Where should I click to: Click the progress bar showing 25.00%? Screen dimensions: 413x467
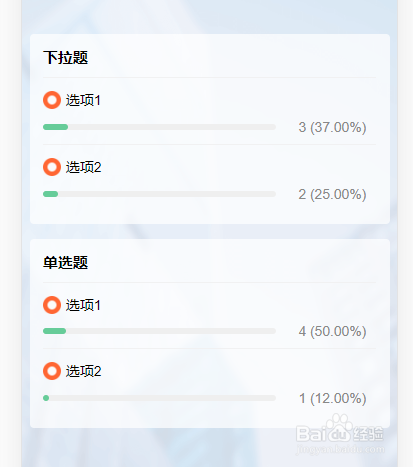point(159,194)
